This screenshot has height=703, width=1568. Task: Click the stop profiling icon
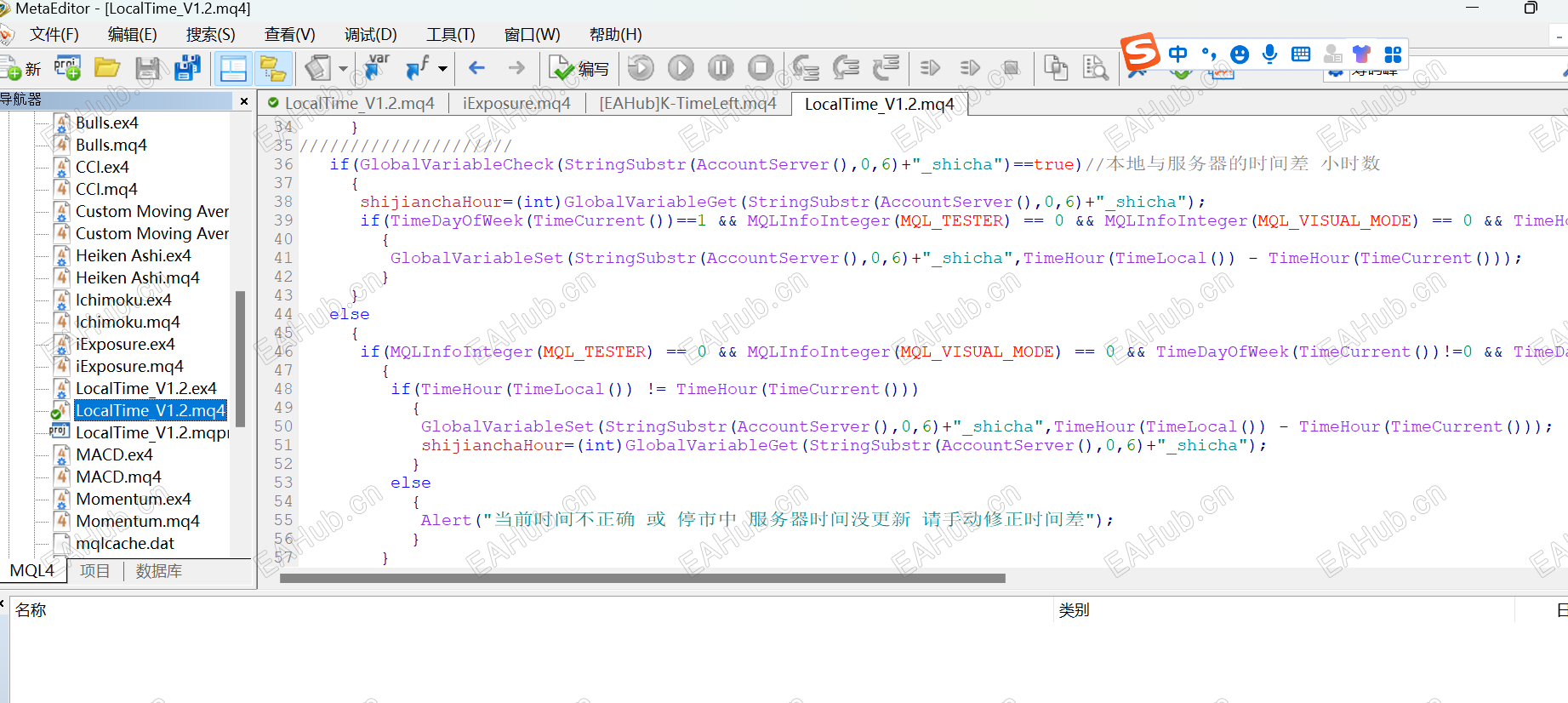pyautogui.click(x=1011, y=68)
